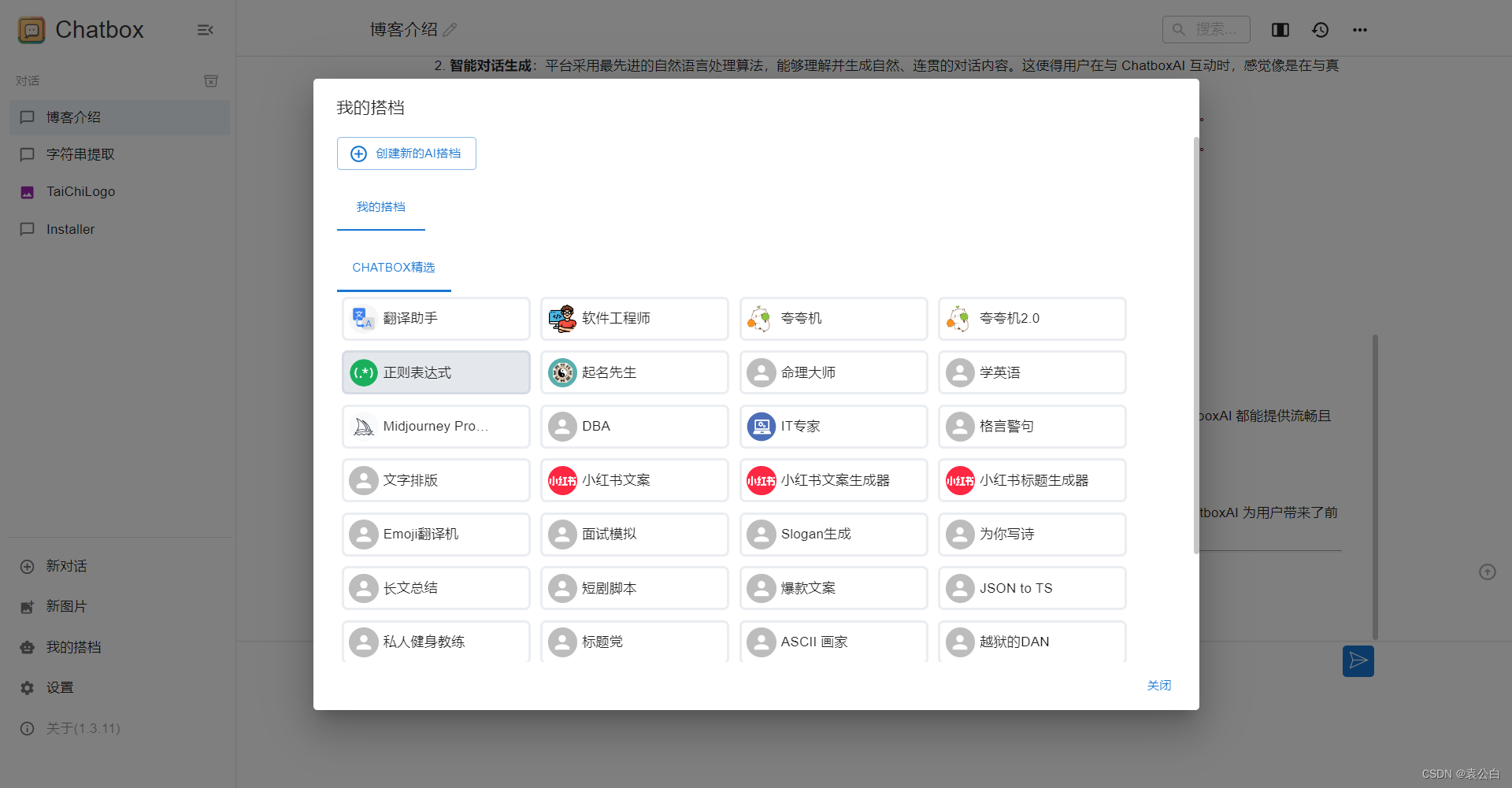Select the 爆款文案 copilot
Image resolution: width=1512 pixels, height=788 pixels.
(x=834, y=588)
